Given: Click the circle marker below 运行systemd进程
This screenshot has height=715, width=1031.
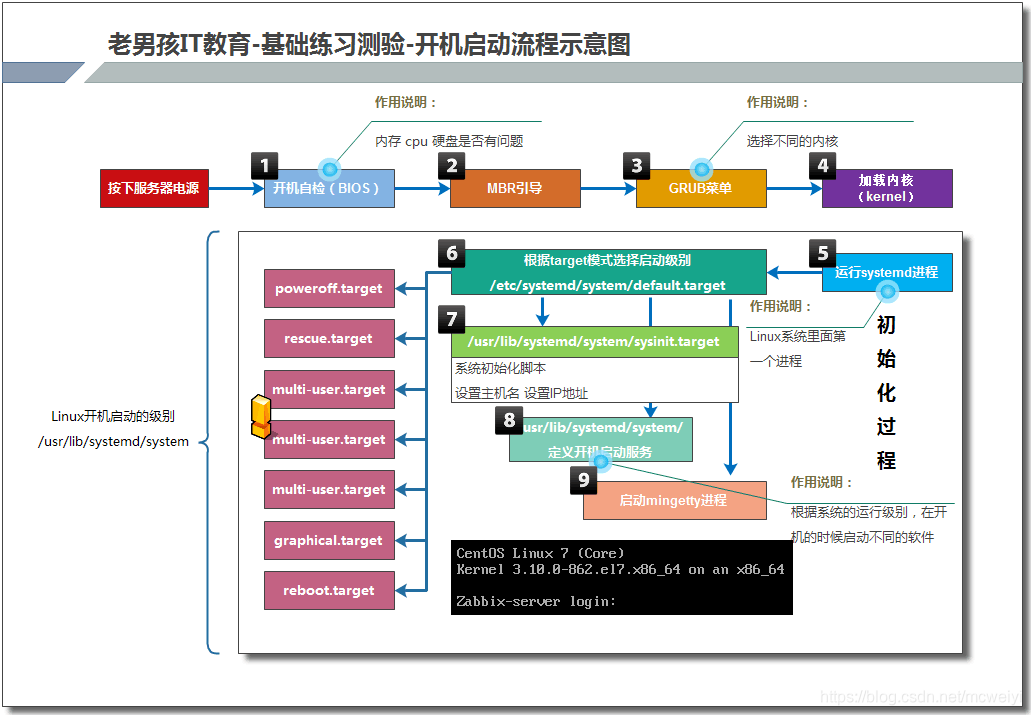Looking at the screenshot, I should click(886, 293).
